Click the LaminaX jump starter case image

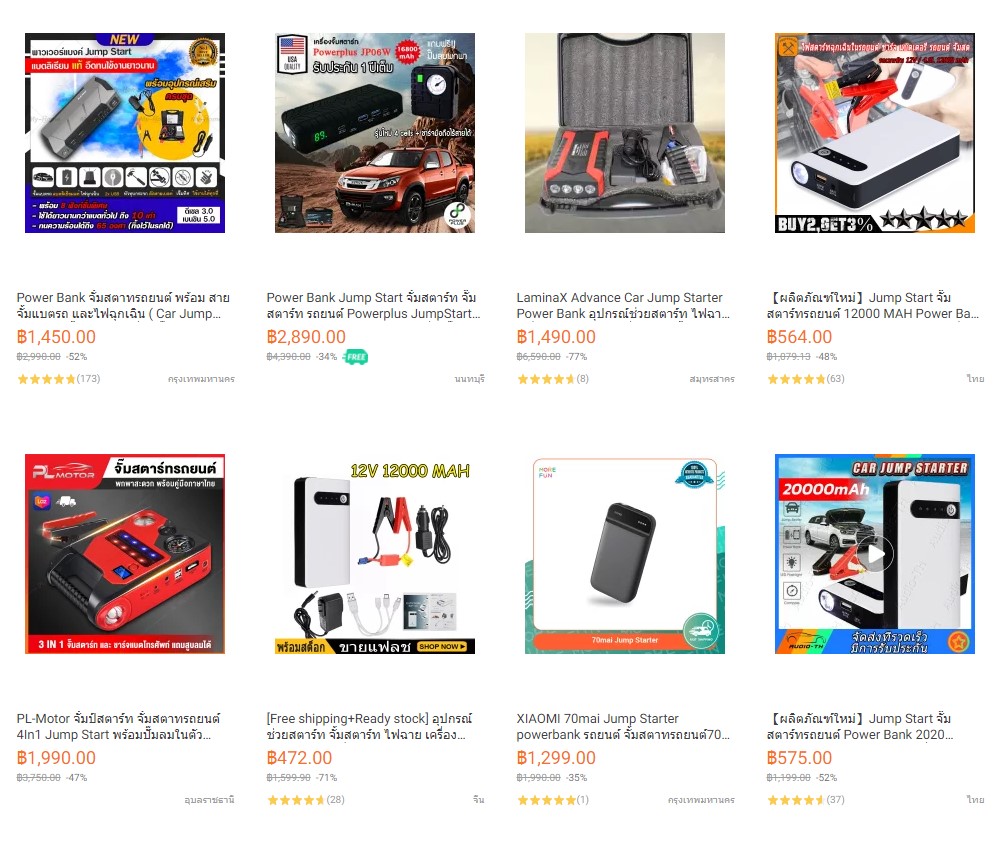coord(625,133)
